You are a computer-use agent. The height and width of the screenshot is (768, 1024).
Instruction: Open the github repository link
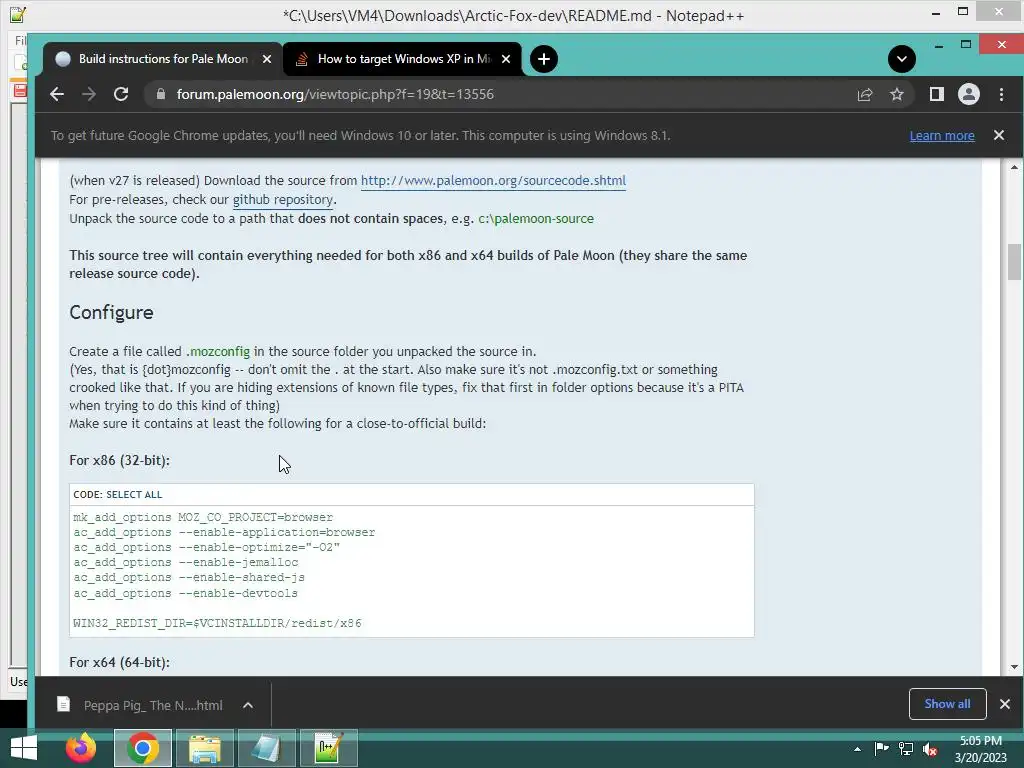(283, 199)
